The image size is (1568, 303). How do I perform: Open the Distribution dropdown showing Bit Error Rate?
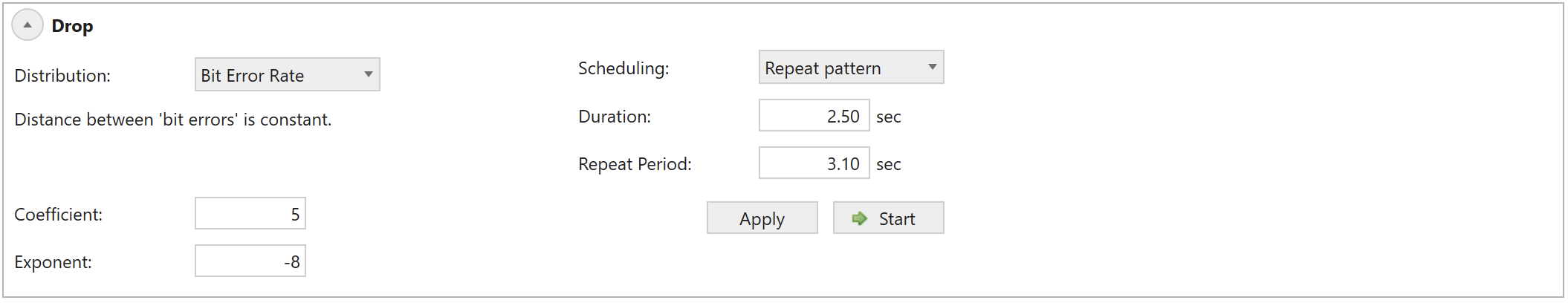pyautogui.click(x=287, y=74)
